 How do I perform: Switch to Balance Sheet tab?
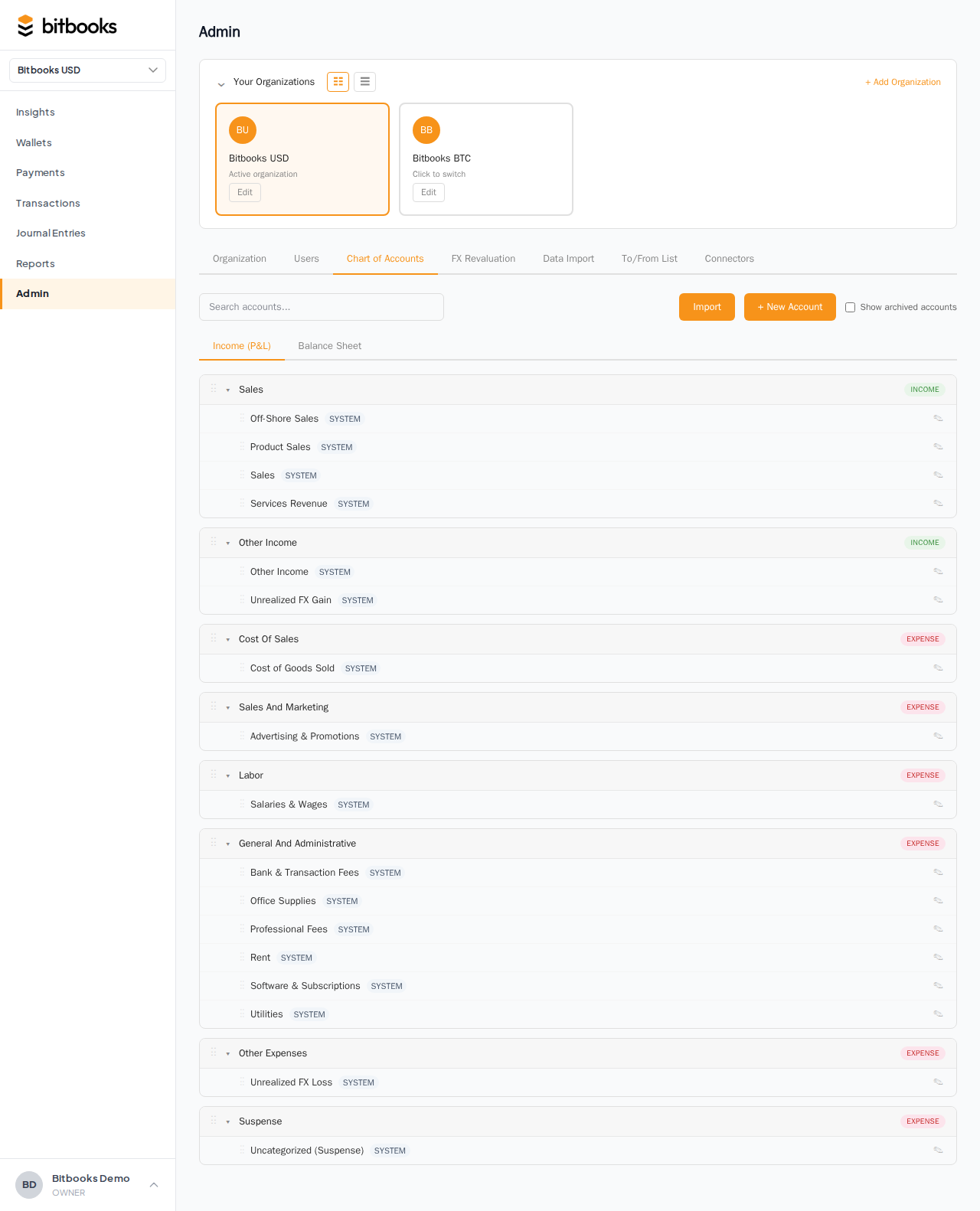pos(329,346)
